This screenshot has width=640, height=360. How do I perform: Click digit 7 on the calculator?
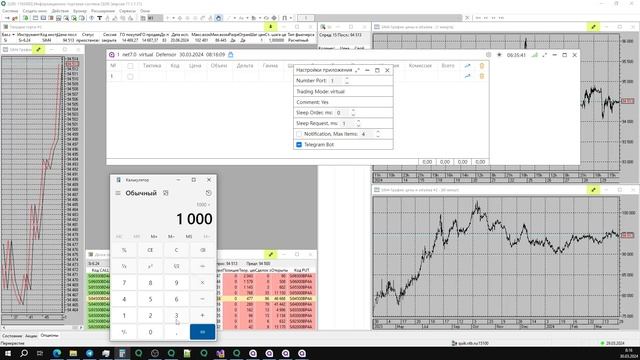[124, 282]
